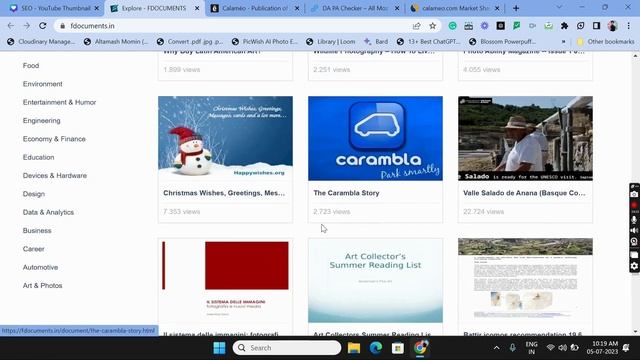
Task: Select the Food category
Action: click(x=31, y=65)
